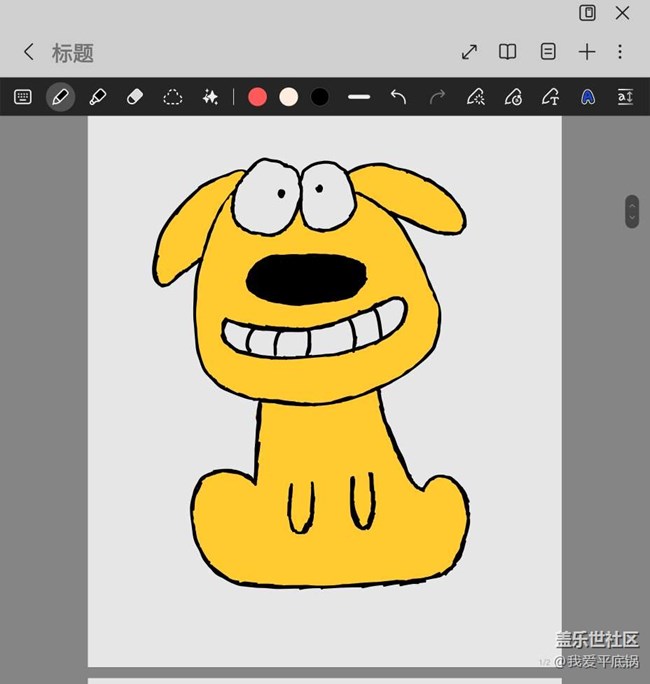Toggle reading mode book icon
The image size is (650, 684).
click(508, 52)
